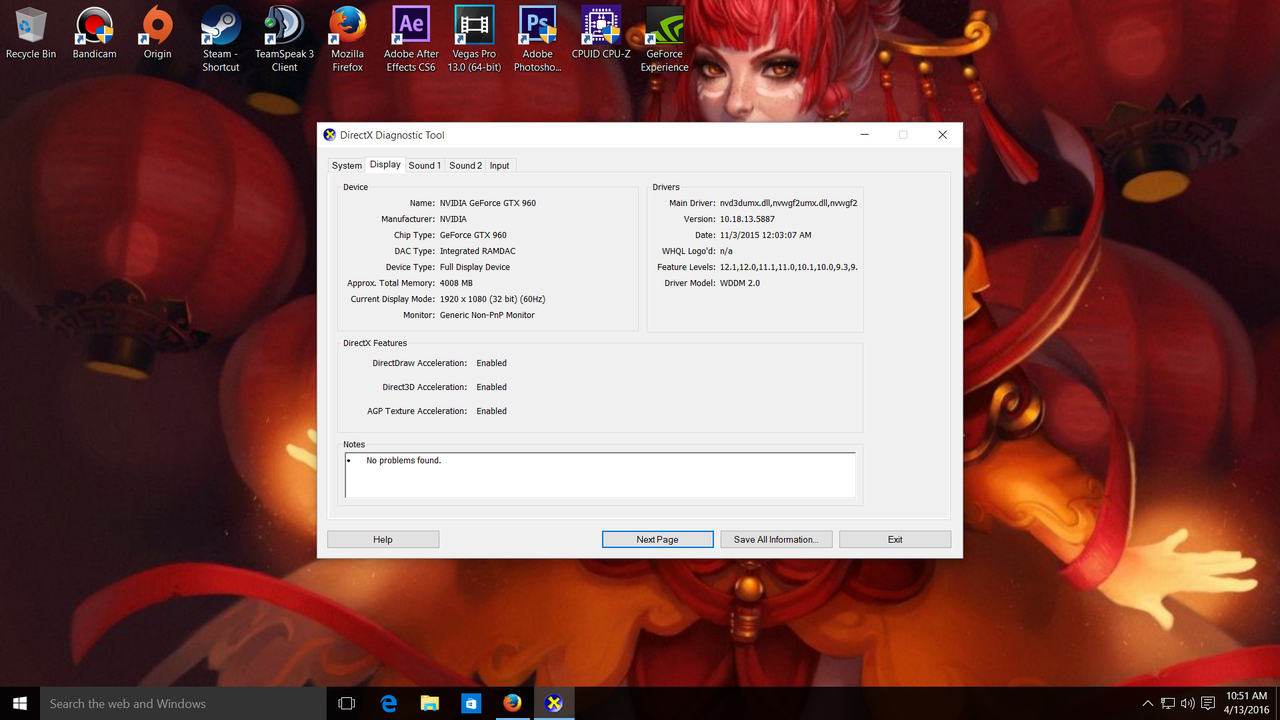
Task: Switch to the System tab
Action: (346, 166)
